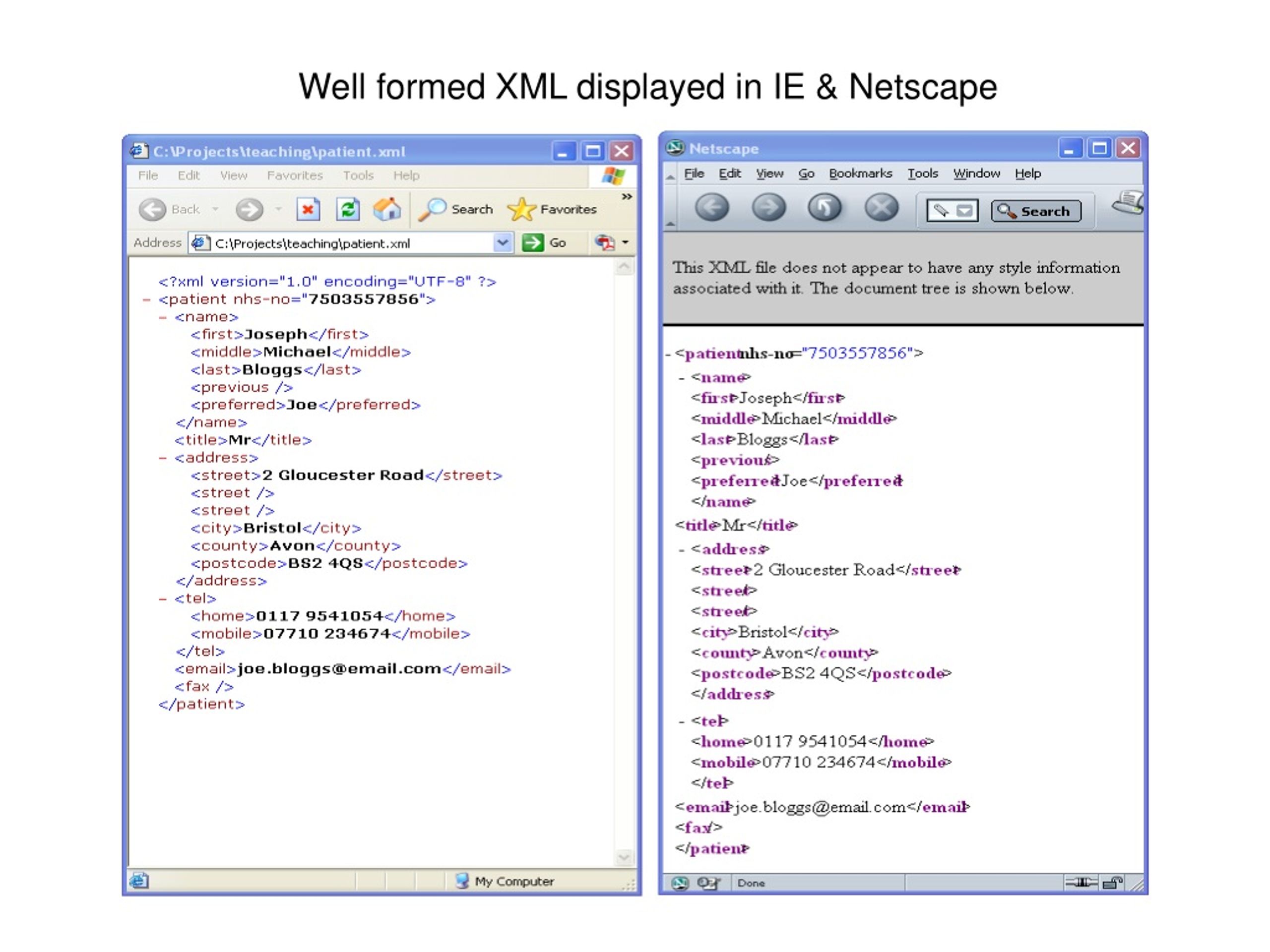Click the Netscape Mail status bar icon
This screenshot has height=952, width=1270.
pyautogui.click(x=708, y=883)
